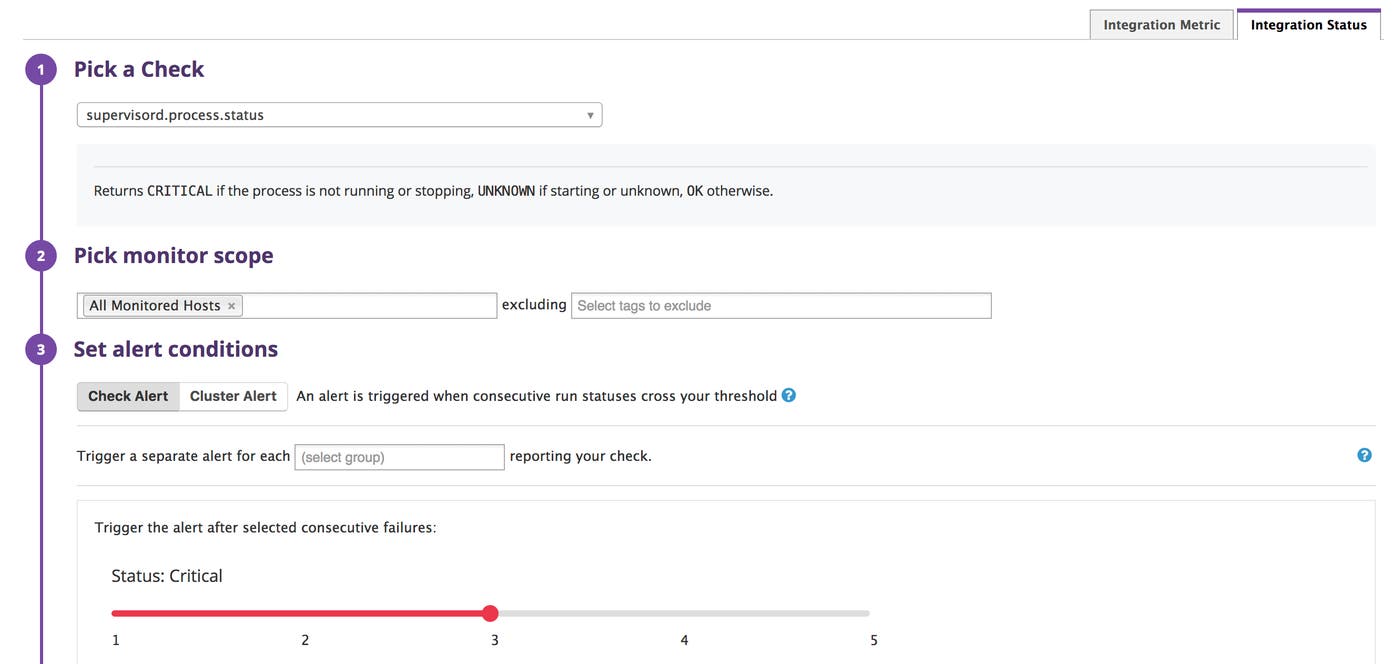Select the Integration Status tab

(1308, 25)
